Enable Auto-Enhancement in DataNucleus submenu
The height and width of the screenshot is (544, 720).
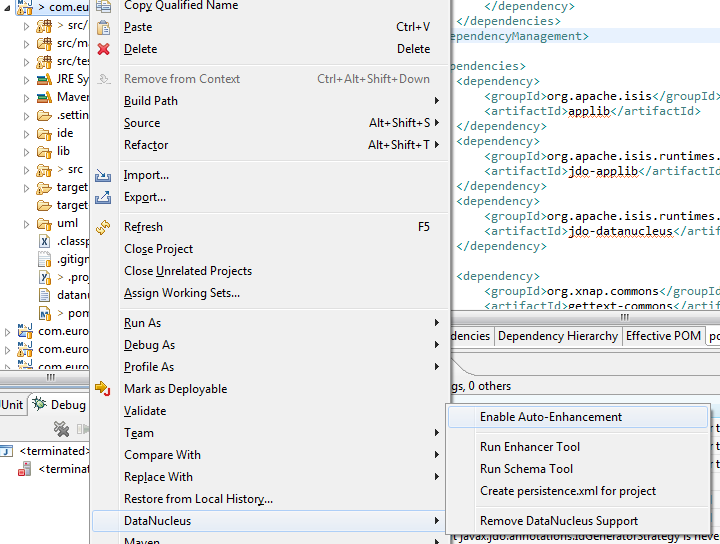click(550, 417)
